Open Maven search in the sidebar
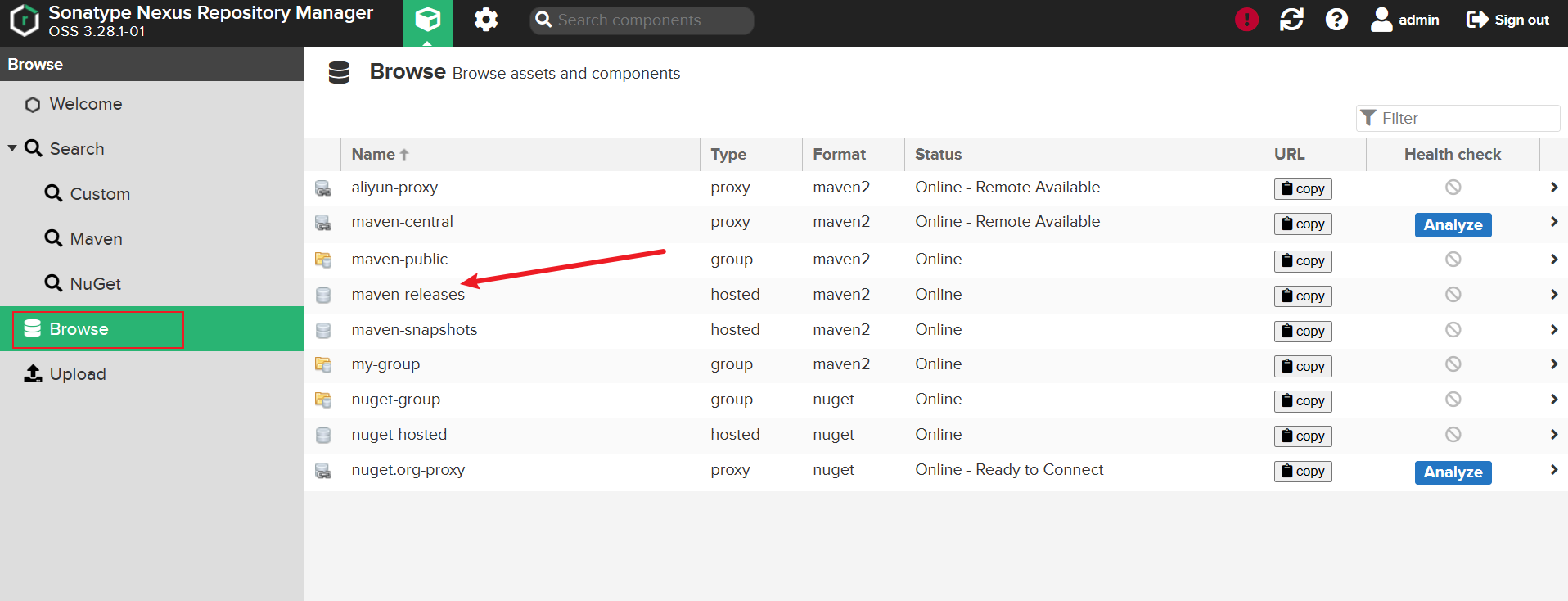 click(x=96, y=239)
